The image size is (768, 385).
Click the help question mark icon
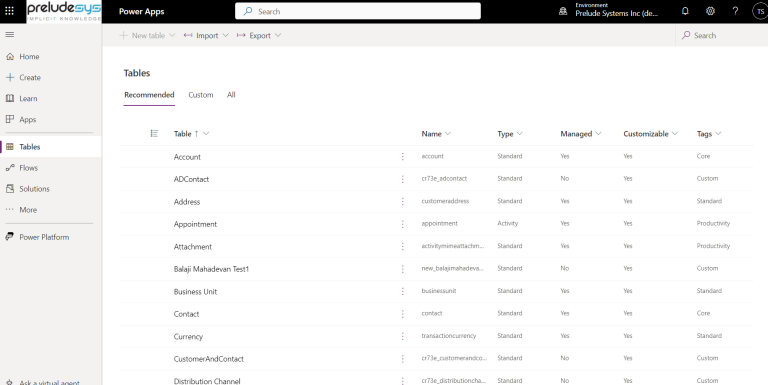point(735,11)
